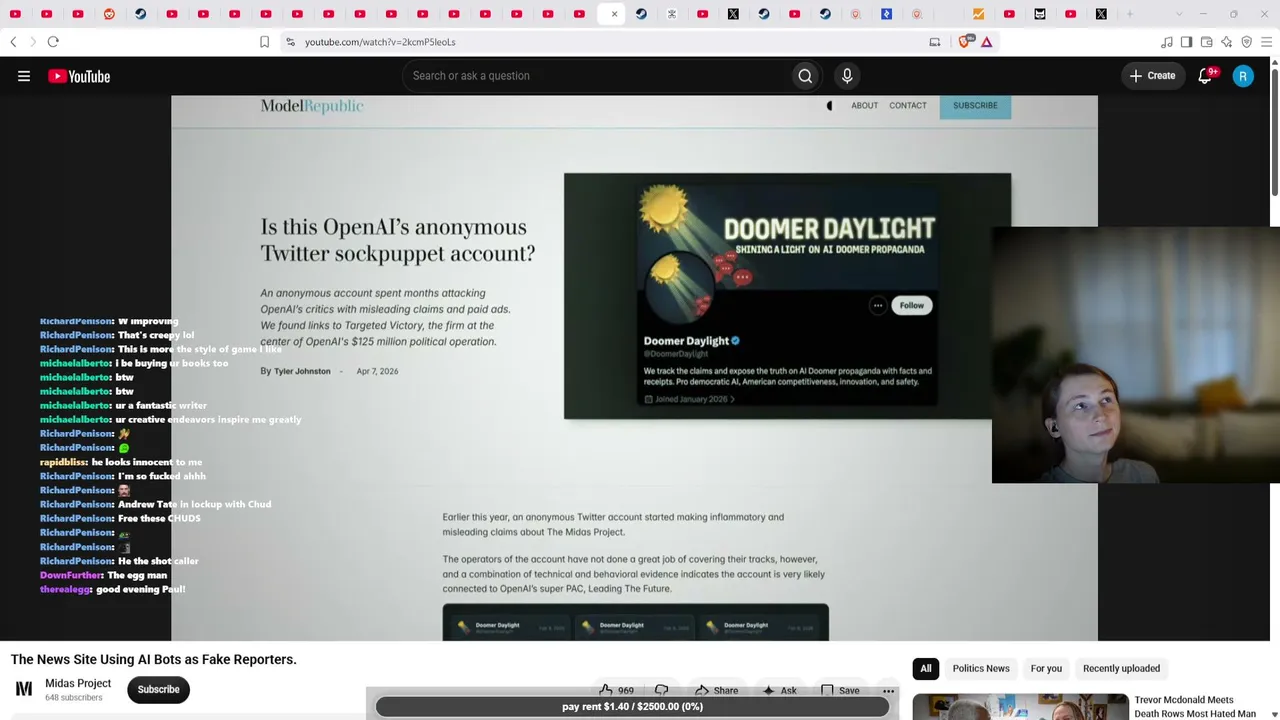
Task: Open more actions three-dot menu under video
Action: coord(888,690)
